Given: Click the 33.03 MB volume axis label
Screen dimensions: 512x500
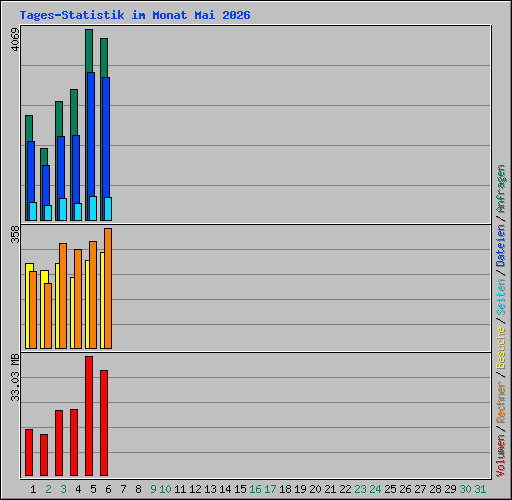Looking at the screenshot, I should pos(15,377).
